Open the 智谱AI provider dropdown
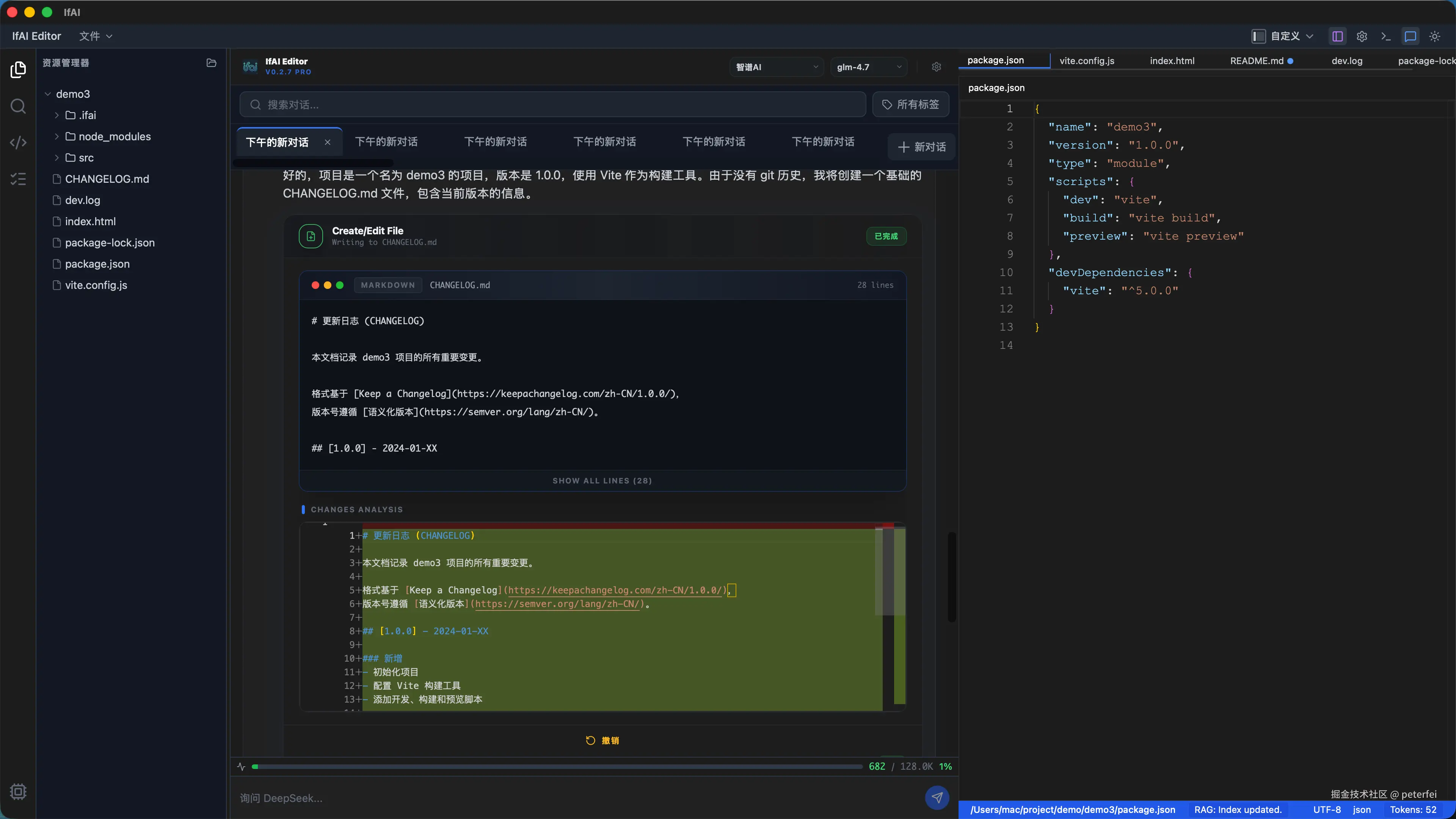 777,67
